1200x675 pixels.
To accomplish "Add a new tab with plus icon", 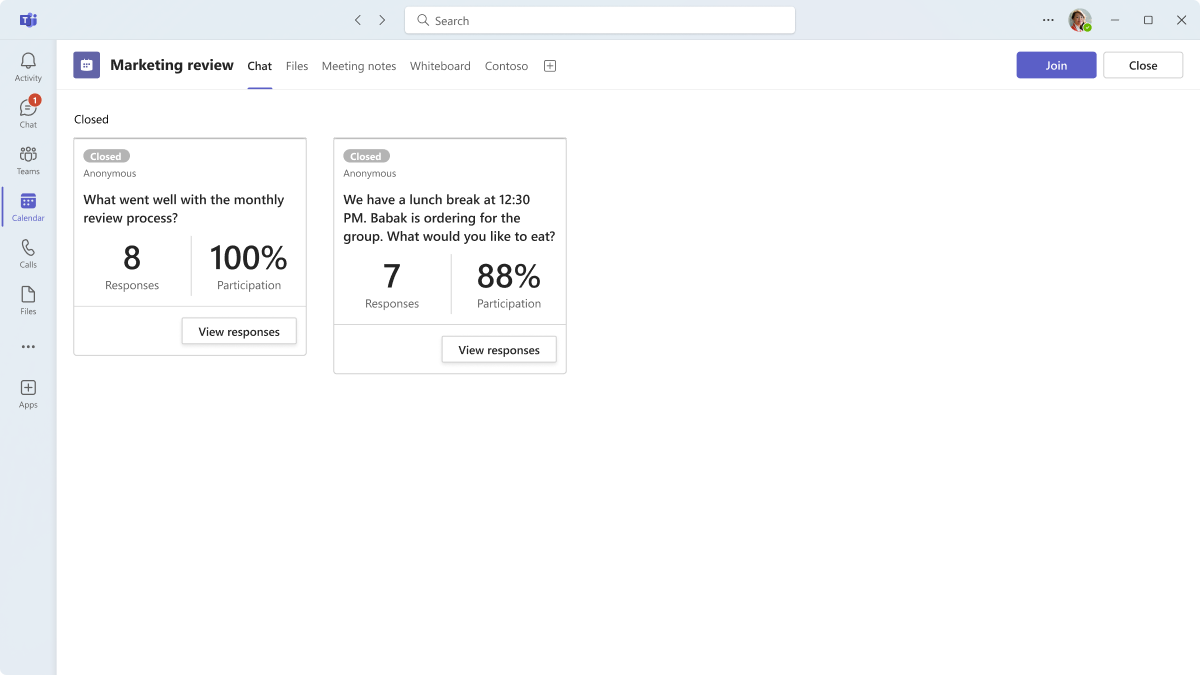I will pyautogui.click(x=550, y=66).
